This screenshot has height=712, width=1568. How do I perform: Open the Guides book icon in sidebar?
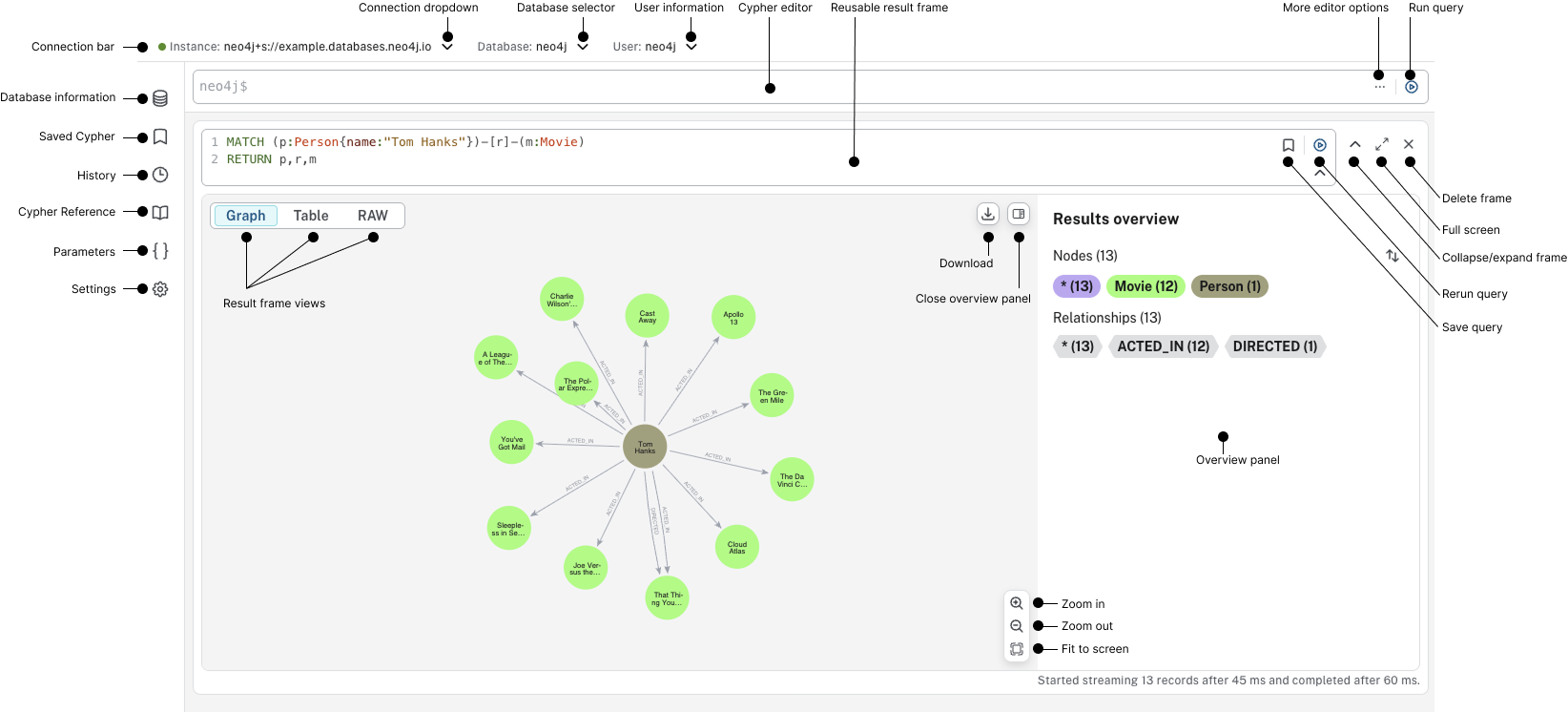pyautogui.click(x=160, y=212)
